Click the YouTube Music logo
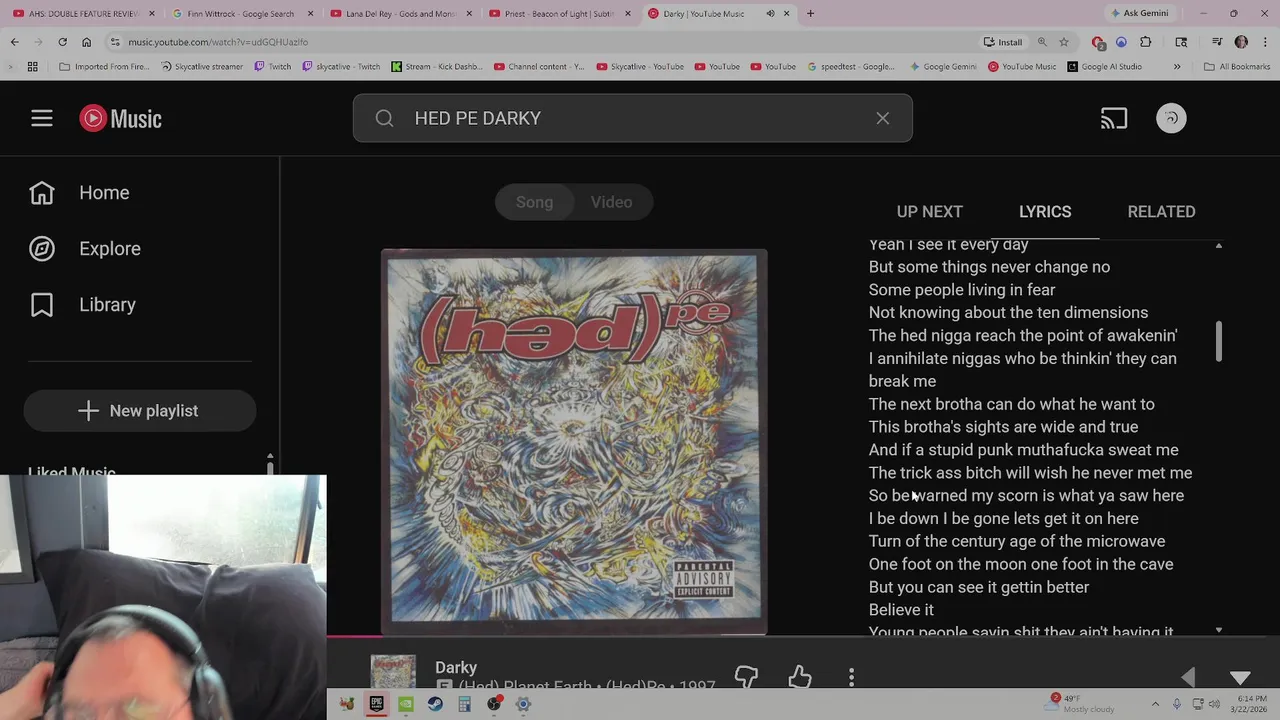This screenshot has width=1280, height=720. point(120,118)
